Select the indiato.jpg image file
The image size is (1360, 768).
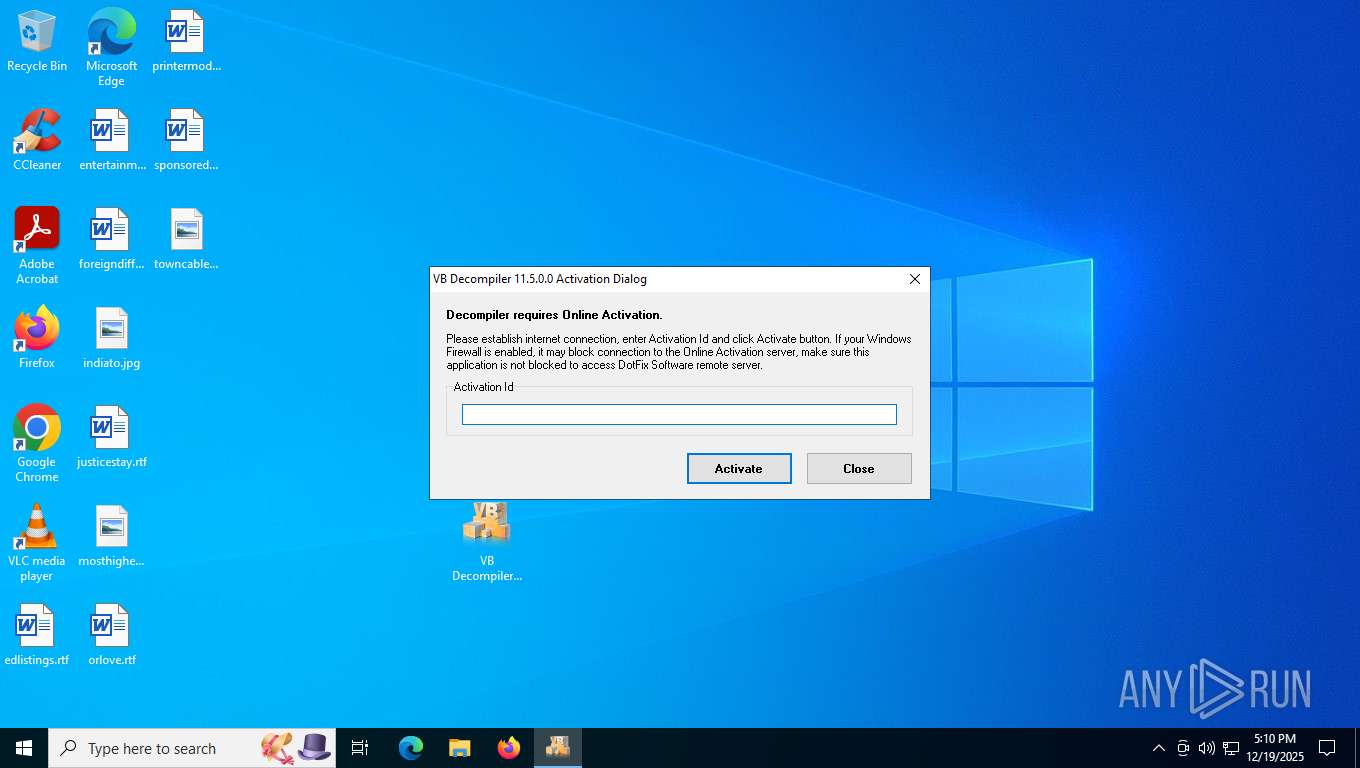(x=111, y=338)
